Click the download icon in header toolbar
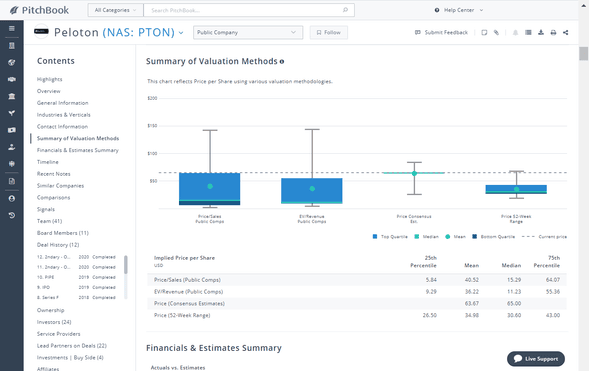The image size is (589, 371). [x=541, y=33]
